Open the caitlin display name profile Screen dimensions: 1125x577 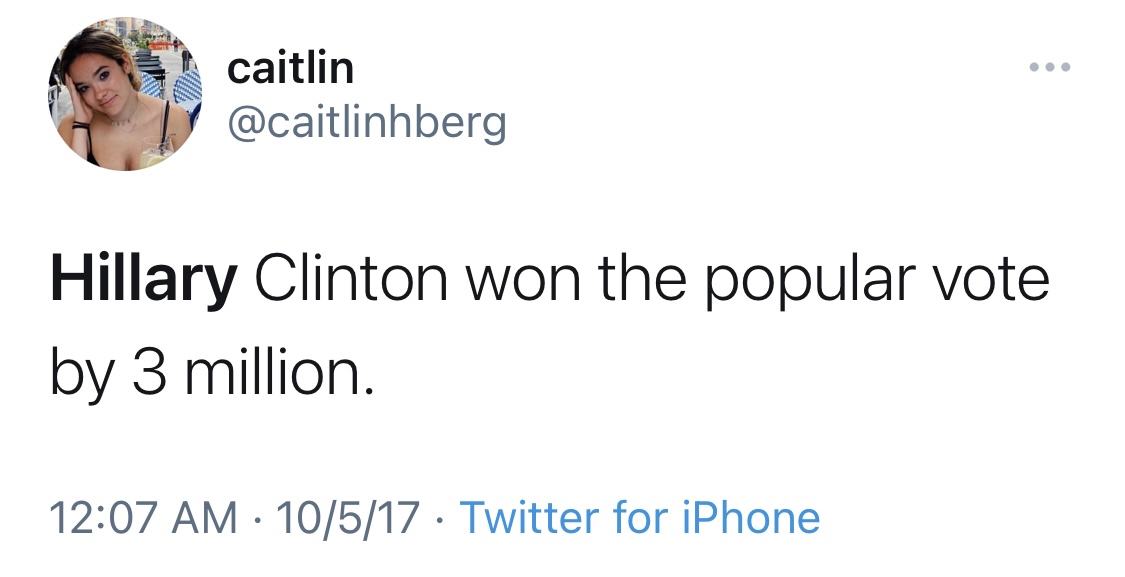point(290,68)
